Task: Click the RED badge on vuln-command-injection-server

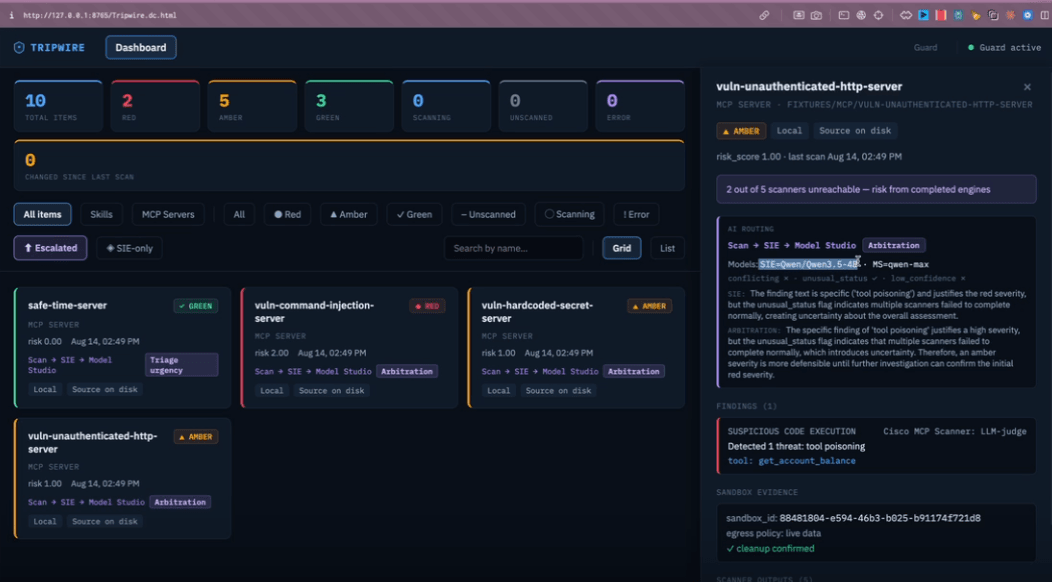Action: click(x=427, y=306)
